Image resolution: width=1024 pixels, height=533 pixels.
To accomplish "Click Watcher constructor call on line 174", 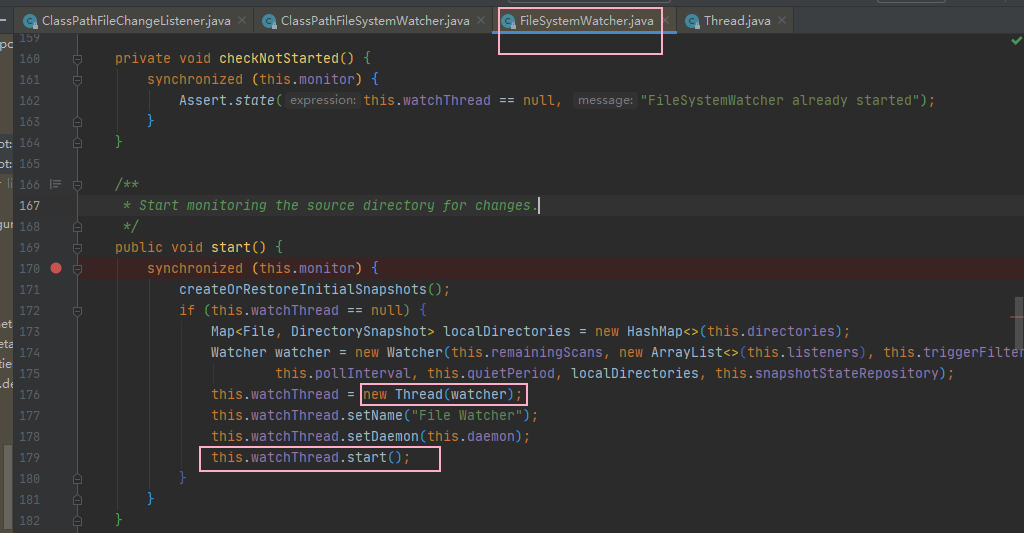I will pos(415,353).
